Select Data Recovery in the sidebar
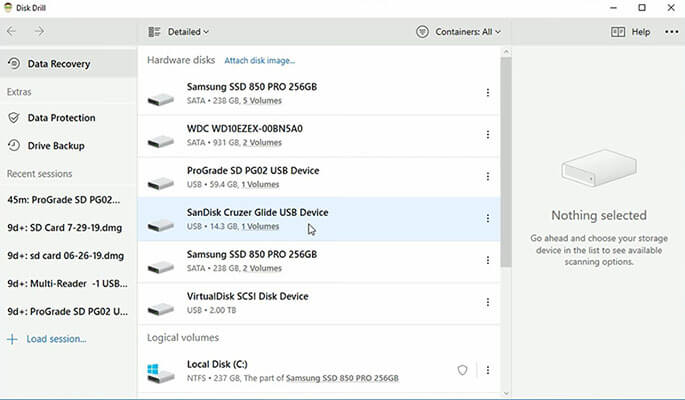Viewport: 685px width, 400px height. (68, 64)
